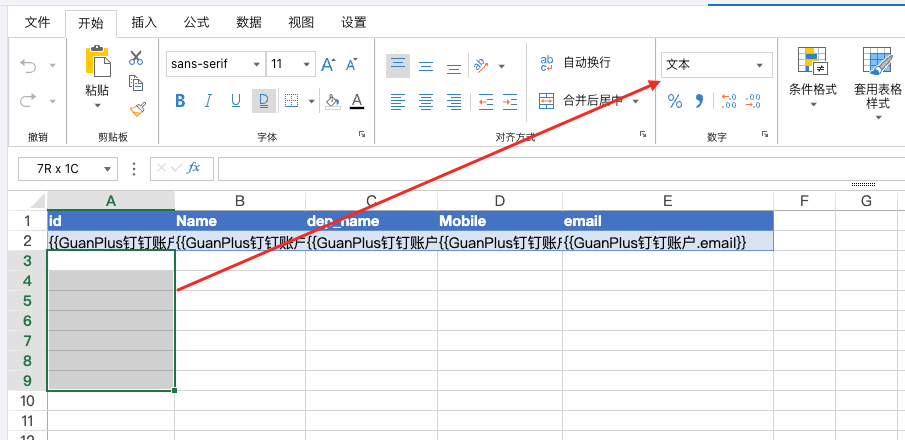
Task: Open the name box 7R x 1C dropdown
Action: click(x=107, y=169)
